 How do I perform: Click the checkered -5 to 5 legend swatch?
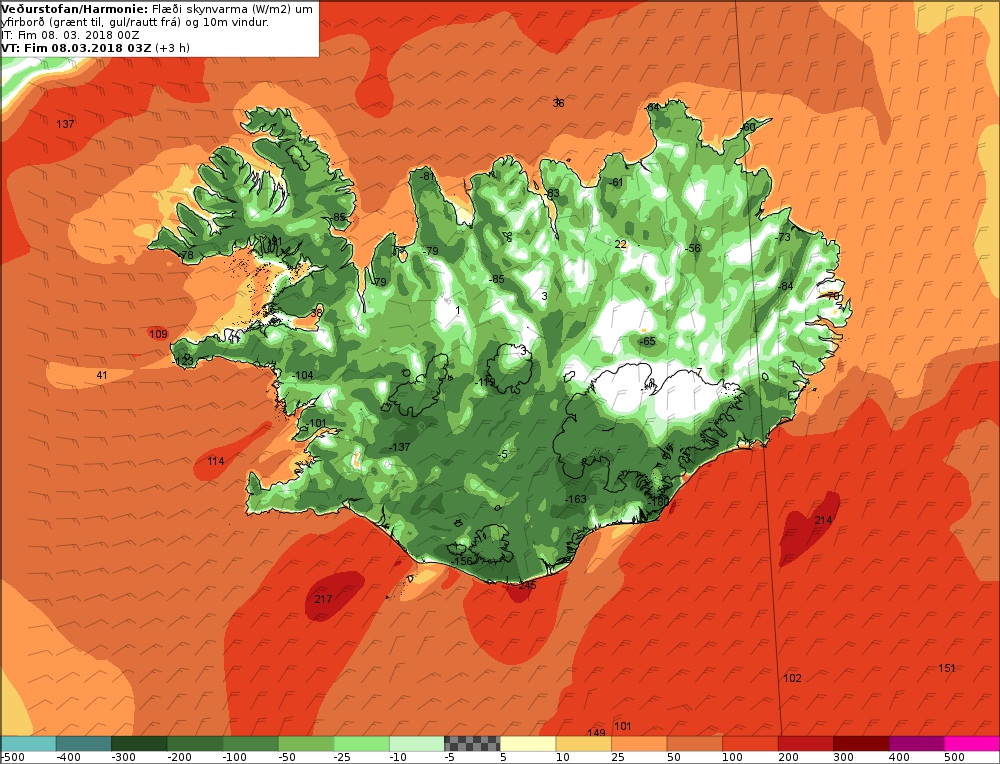pos(472,744)
